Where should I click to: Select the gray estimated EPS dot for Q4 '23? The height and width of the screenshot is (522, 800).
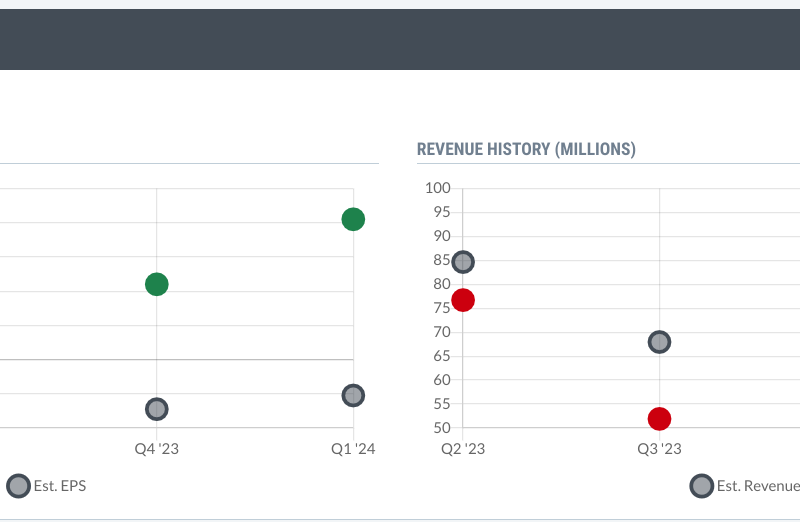click(x=157, y=409)
